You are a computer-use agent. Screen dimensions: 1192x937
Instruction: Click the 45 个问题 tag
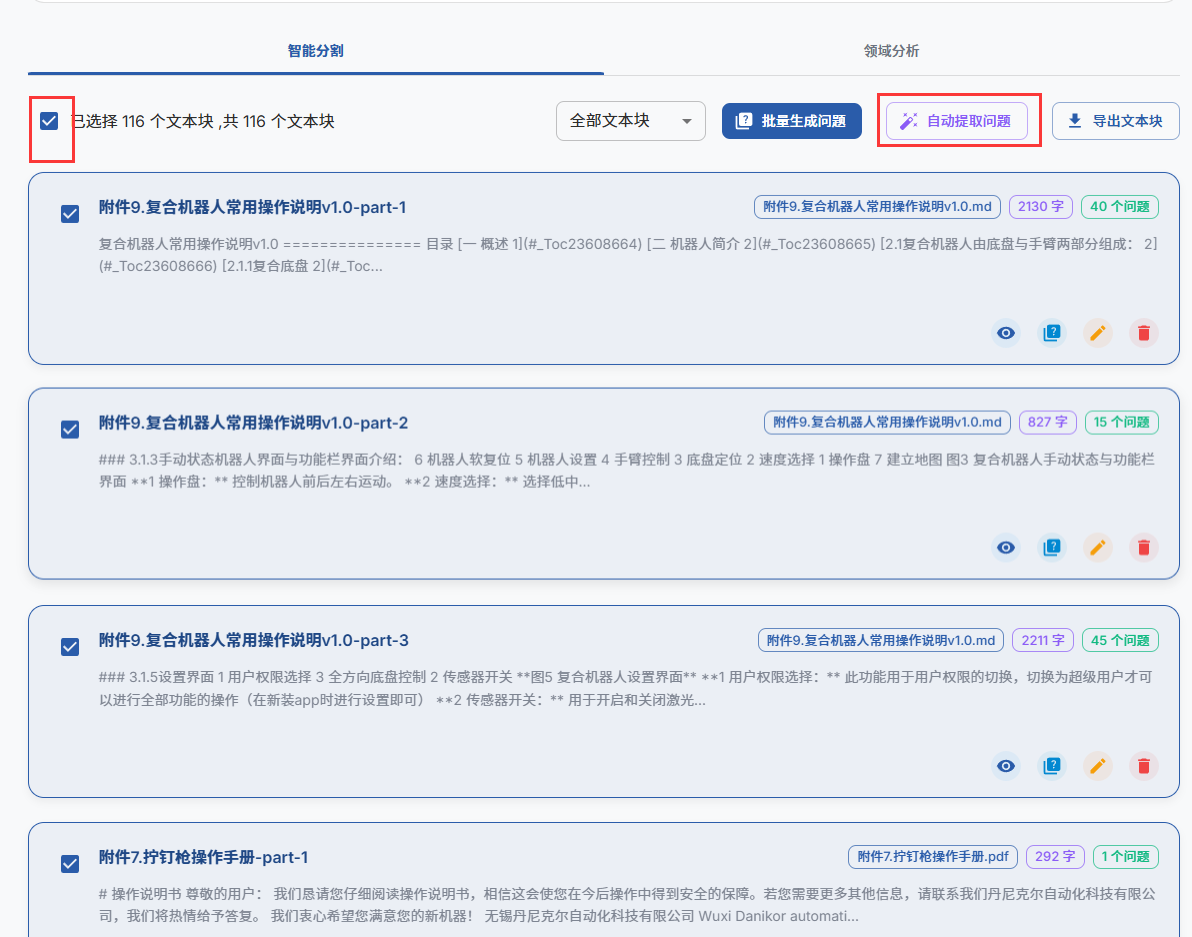[1121, 641]
